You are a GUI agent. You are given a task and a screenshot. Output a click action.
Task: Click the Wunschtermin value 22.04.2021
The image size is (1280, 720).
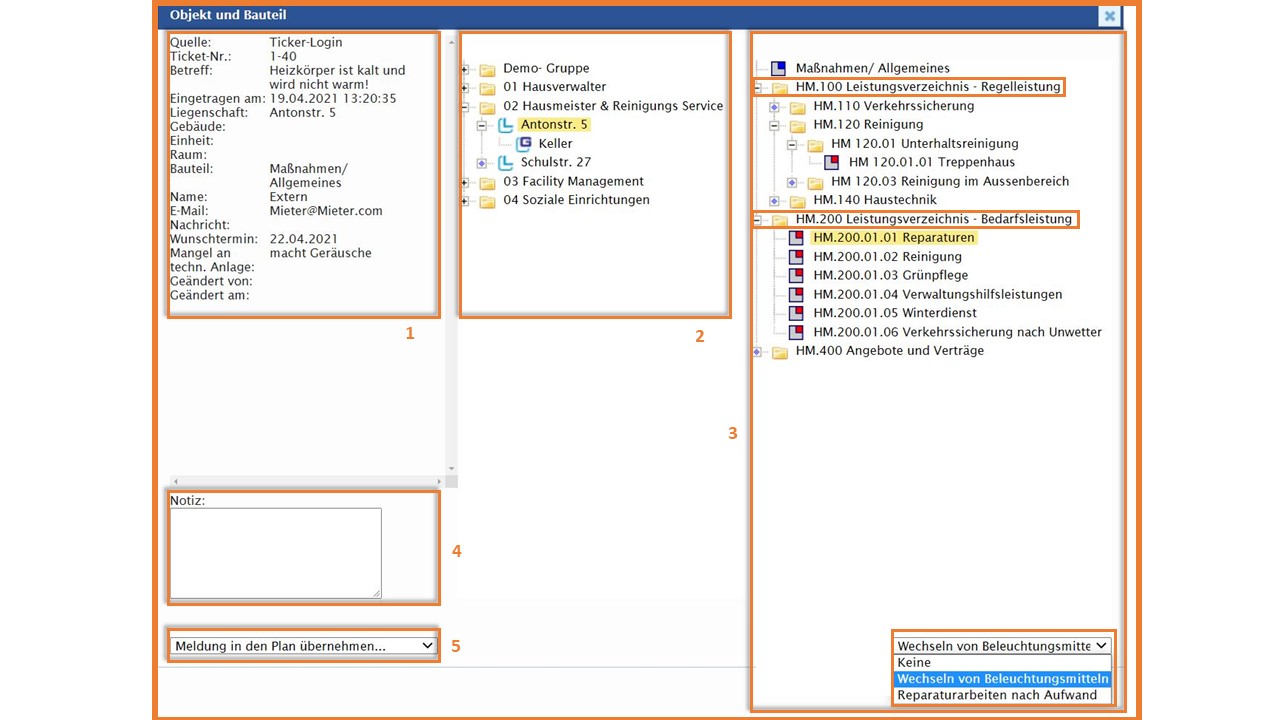(304, 239)
